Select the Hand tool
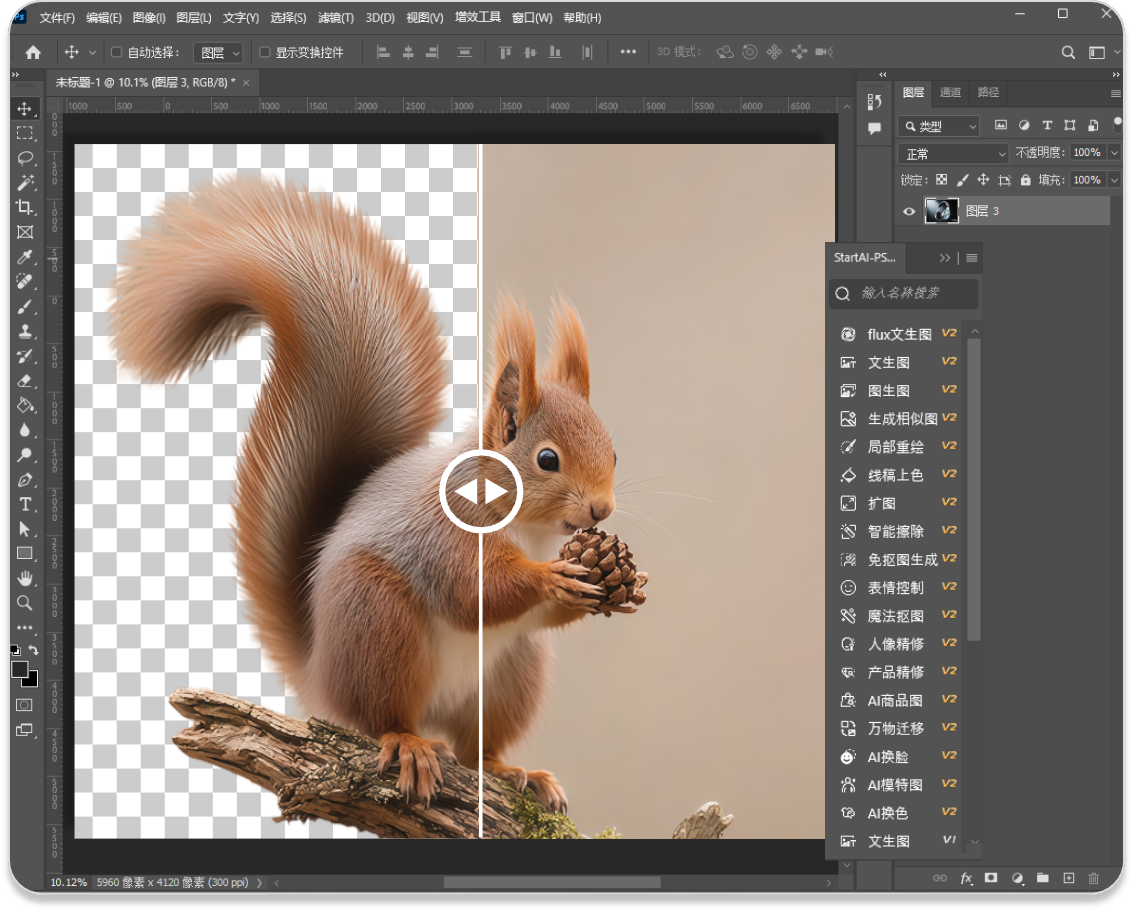The width and height of the screenshot is (1133, 910). point(25,578)
